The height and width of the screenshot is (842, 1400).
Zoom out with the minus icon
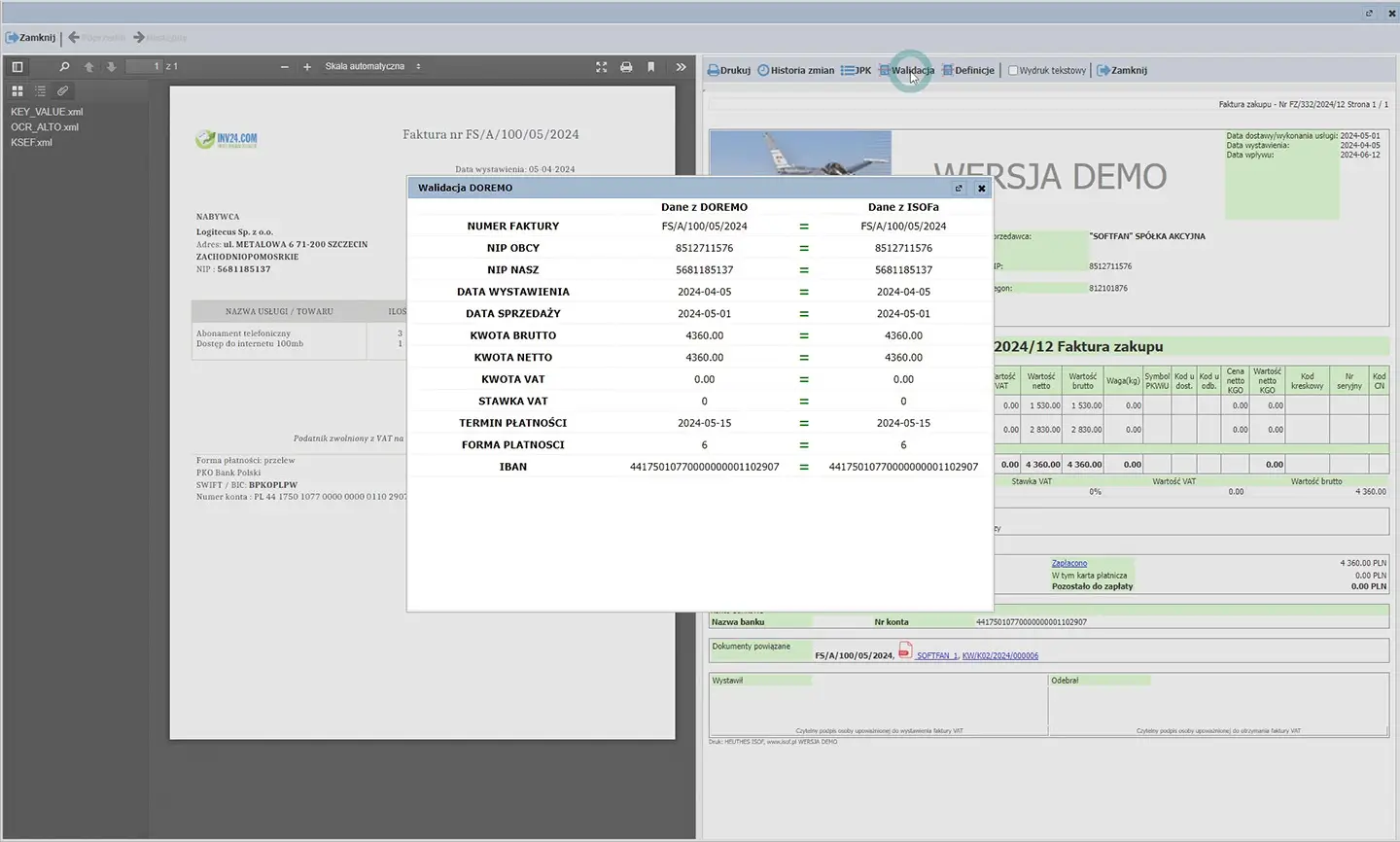[284, 67]
